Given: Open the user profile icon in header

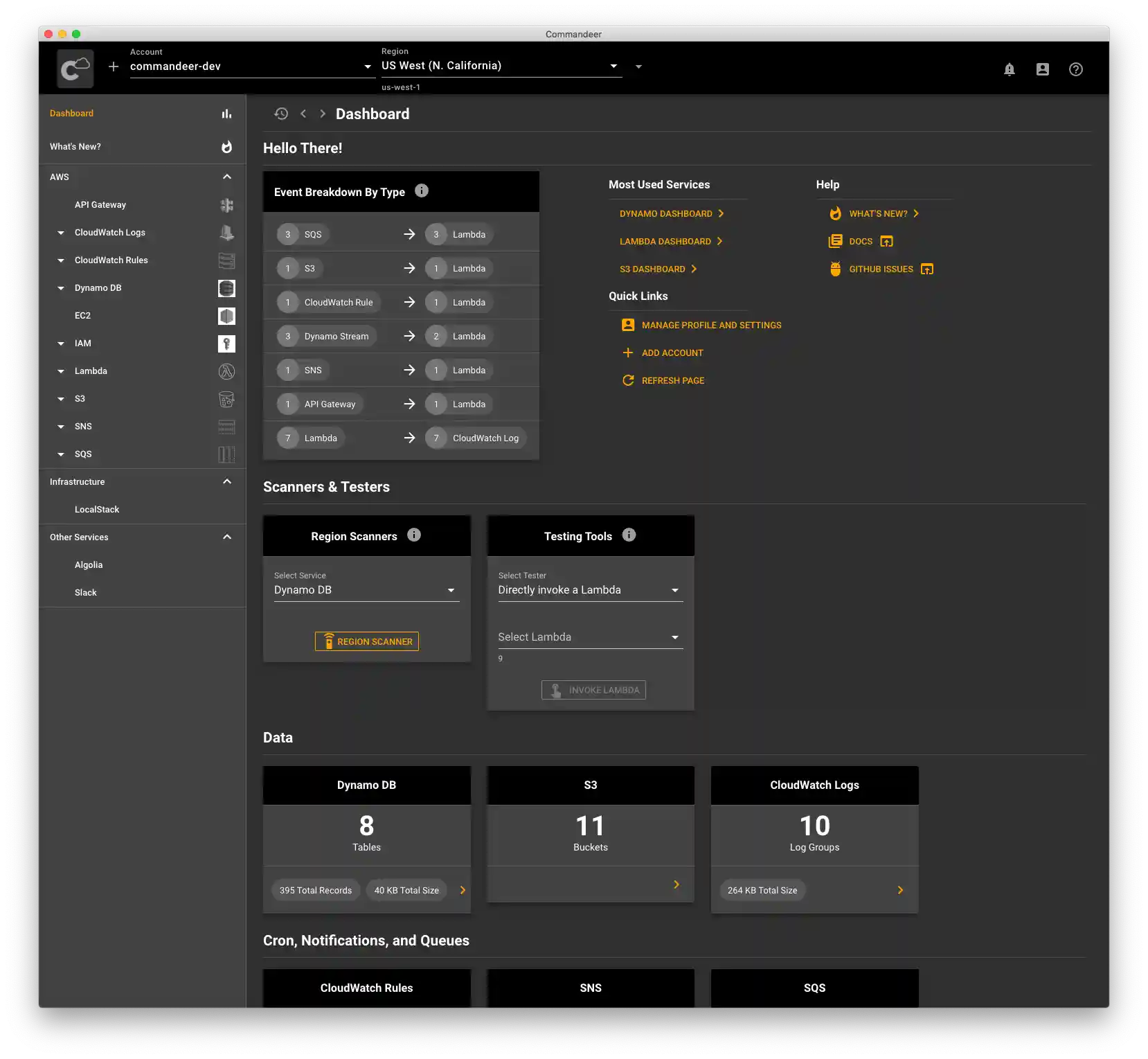Looking at the screenshot, I should tap(1042, 69).
